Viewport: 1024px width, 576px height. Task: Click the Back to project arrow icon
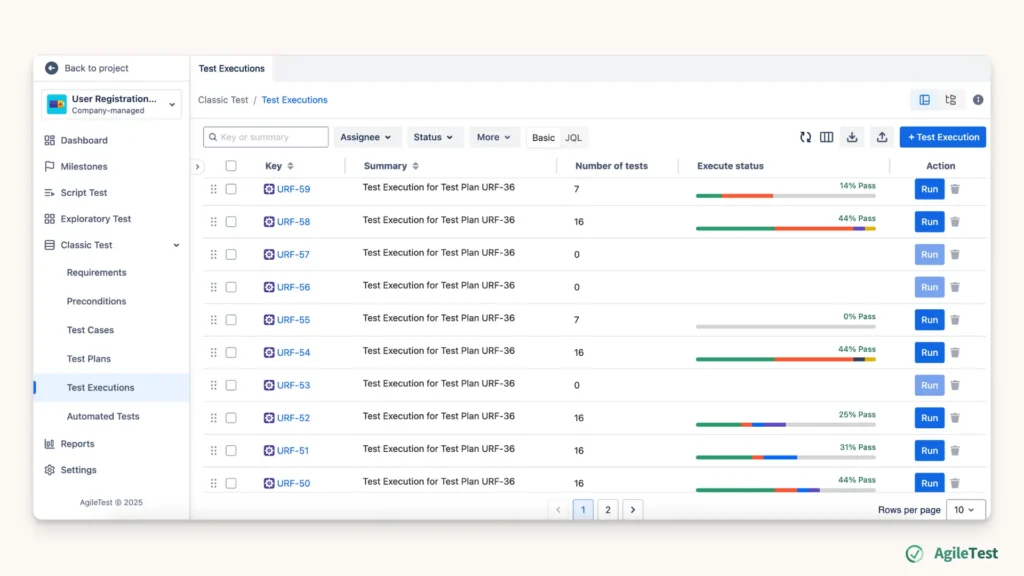point(52,68)
